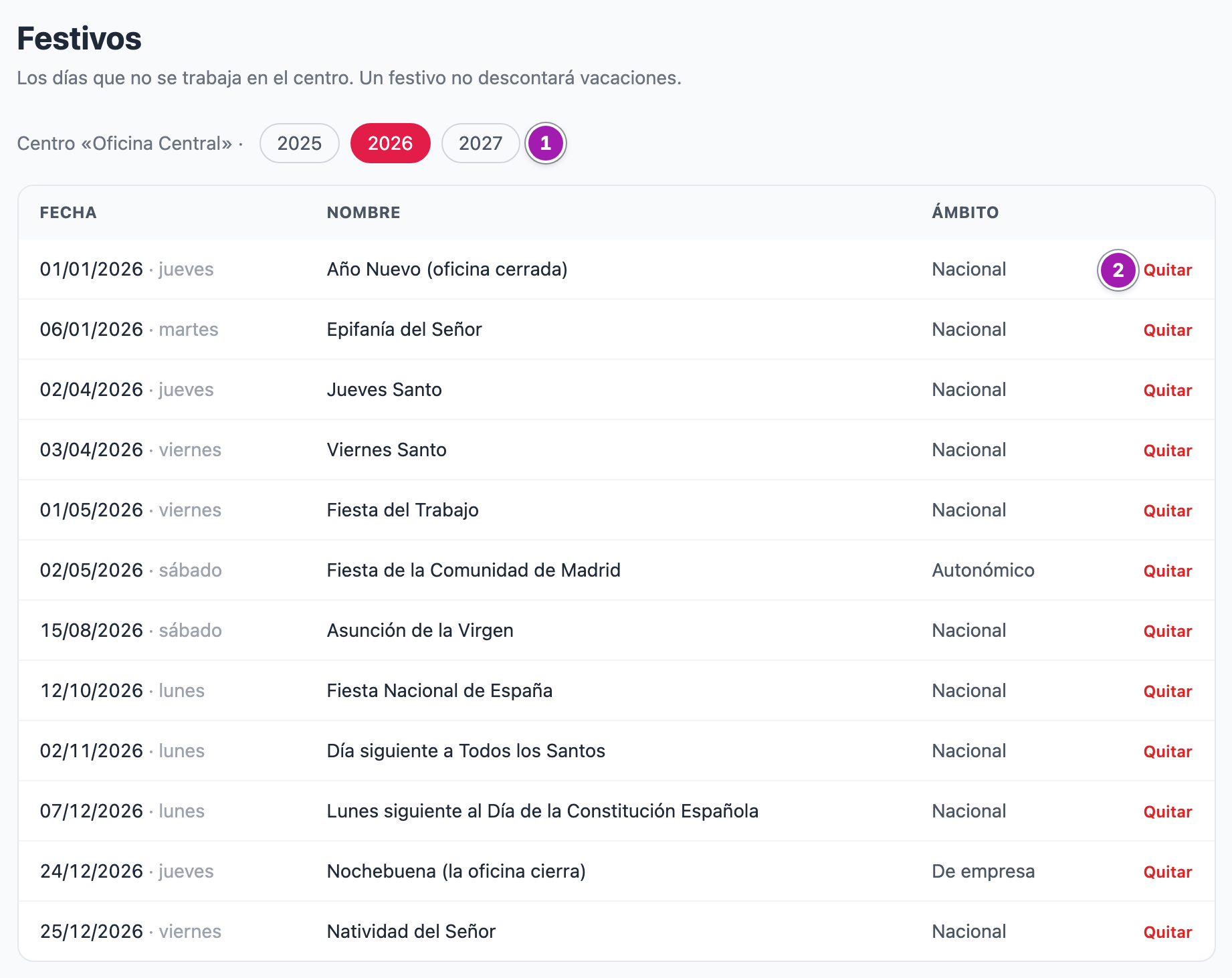Select the date 24/12/2026

[x=92, y=871]
